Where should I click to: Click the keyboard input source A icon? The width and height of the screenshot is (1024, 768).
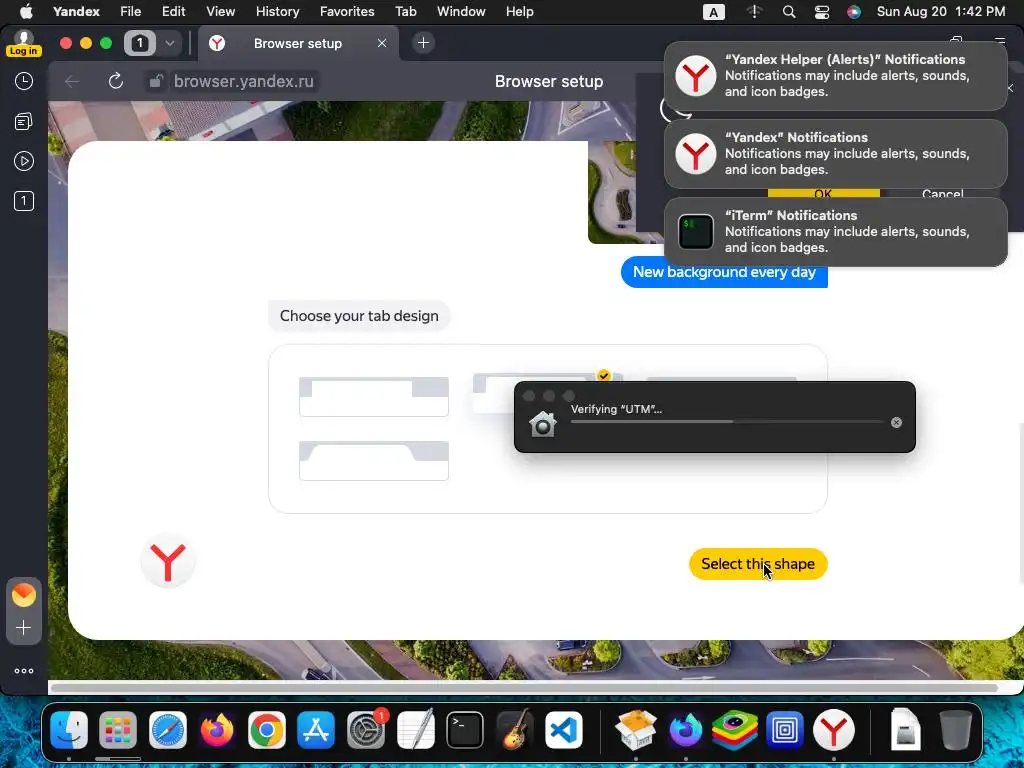pyautogui.click(x=714, y=12)
